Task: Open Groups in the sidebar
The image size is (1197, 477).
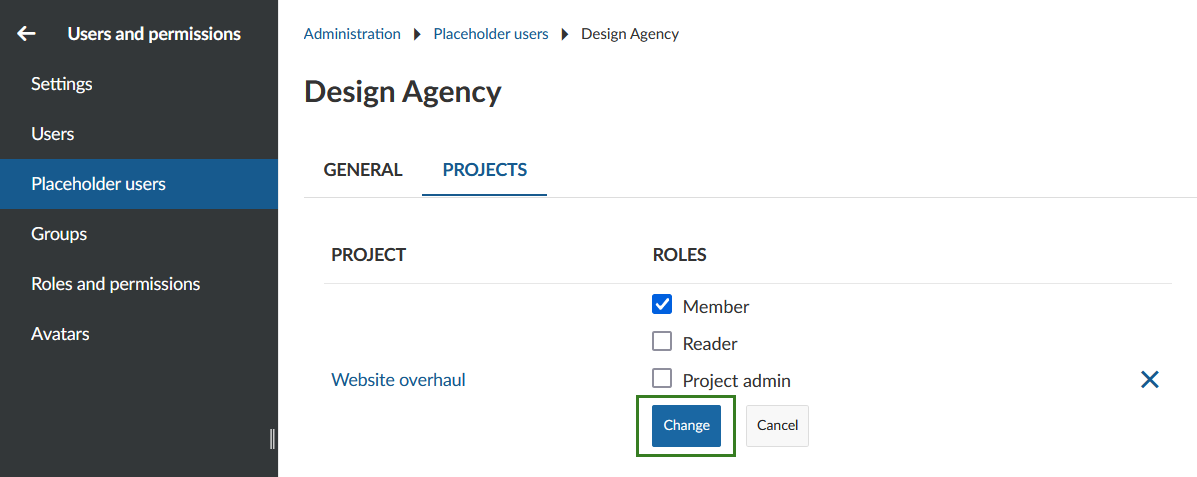Action: pyautogui.click(x=59, y=234)
